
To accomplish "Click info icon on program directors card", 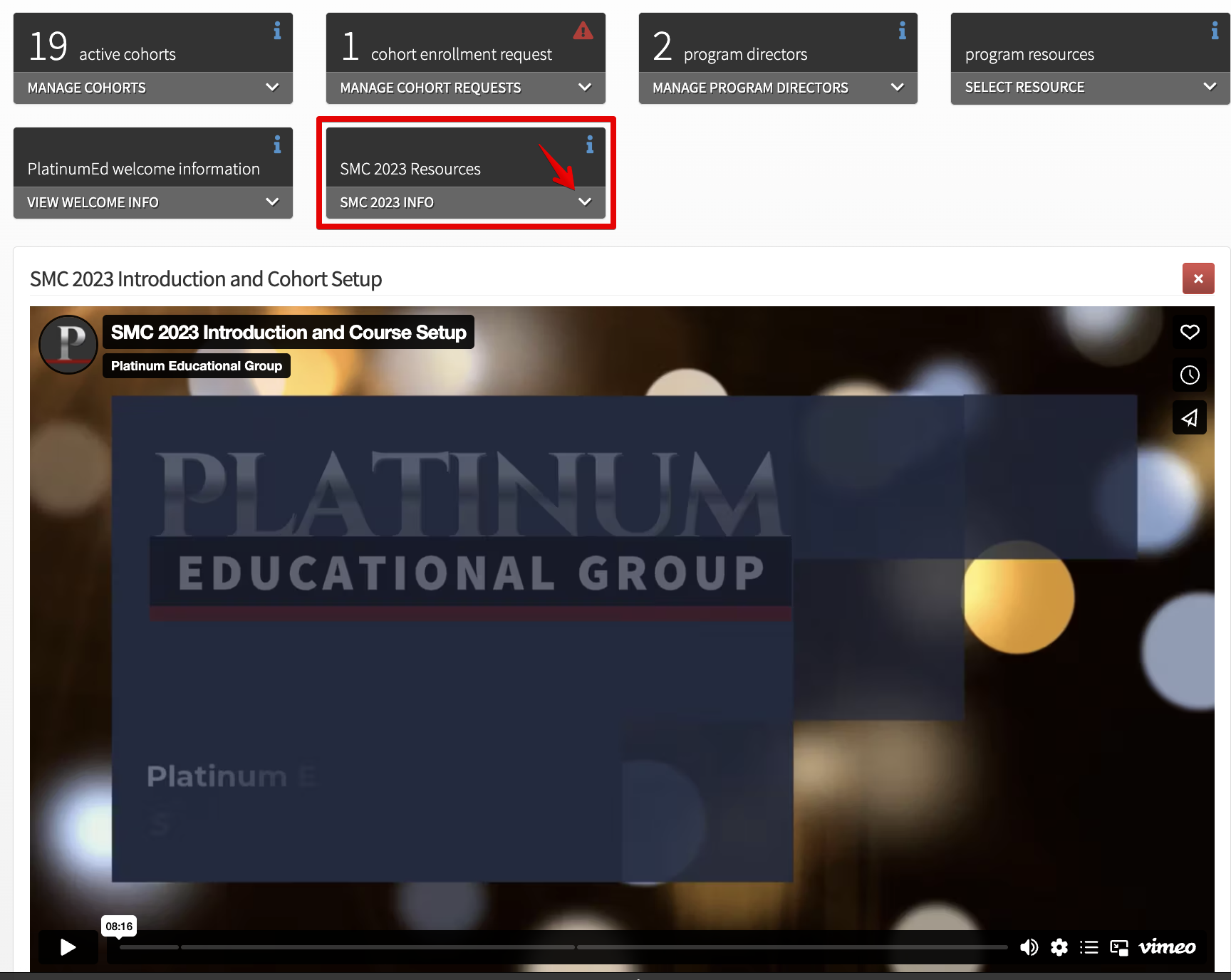I will pyautogui.click(x=902, y=31).
